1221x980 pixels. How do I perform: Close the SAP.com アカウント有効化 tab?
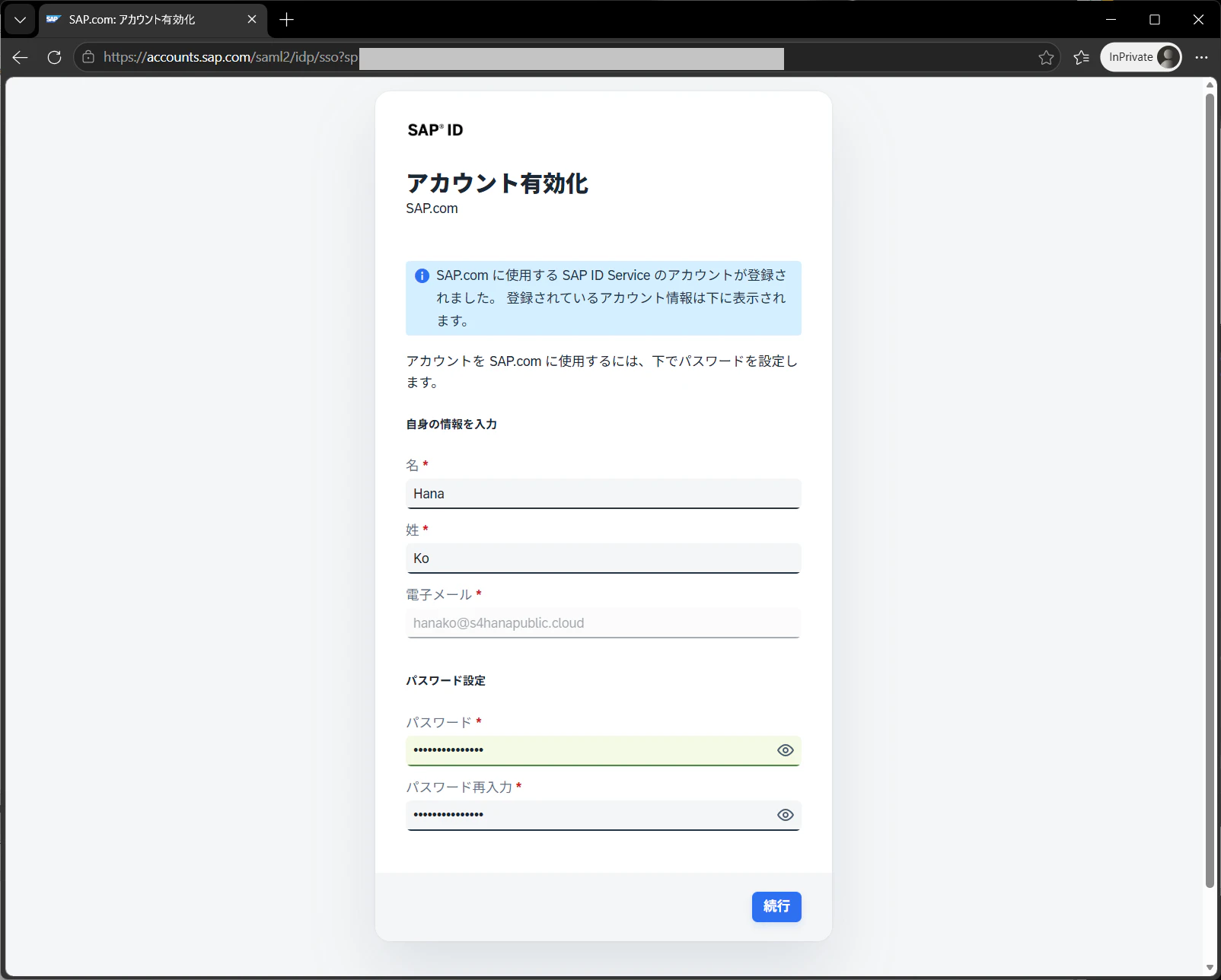[252, 20]
